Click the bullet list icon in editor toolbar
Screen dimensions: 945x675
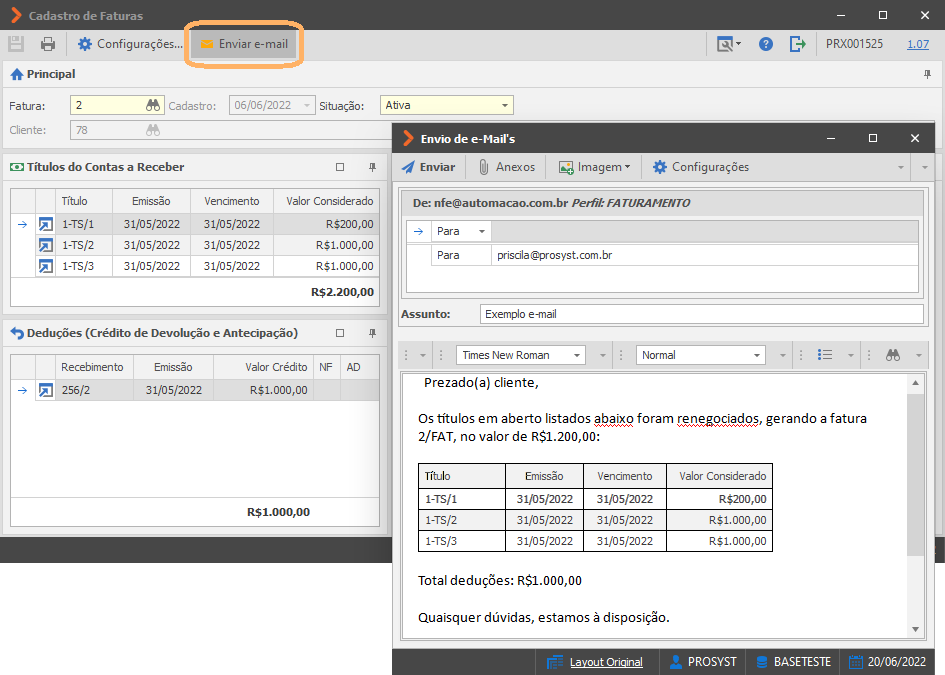[x=825, y=355]
